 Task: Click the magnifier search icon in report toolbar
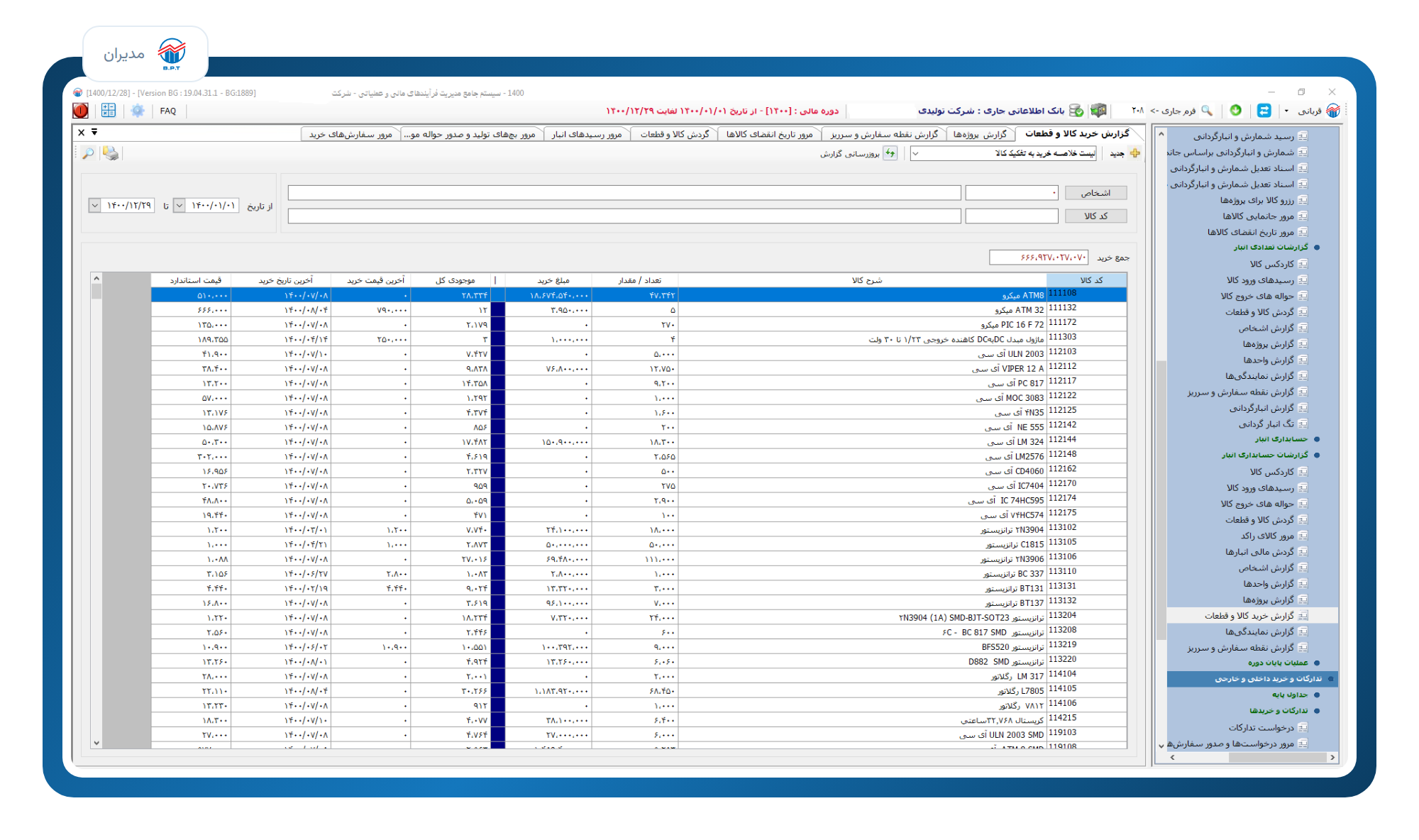(88, 153)
